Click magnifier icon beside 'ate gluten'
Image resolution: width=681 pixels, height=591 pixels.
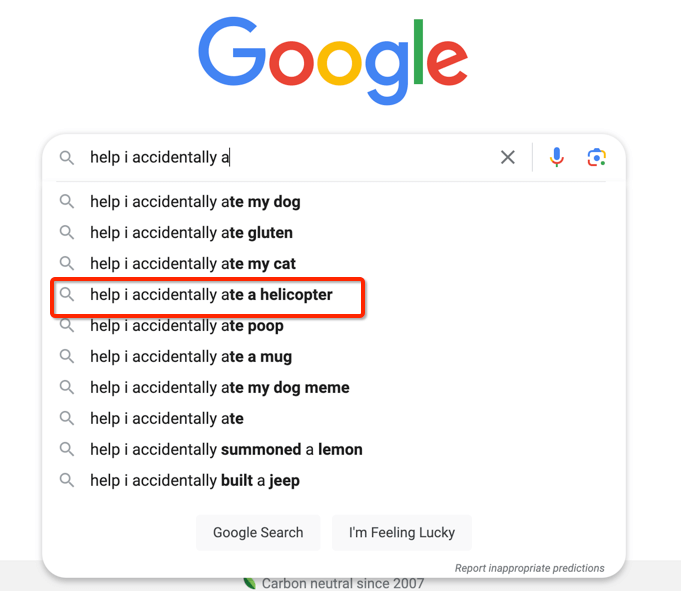click(x=66, y=232)
